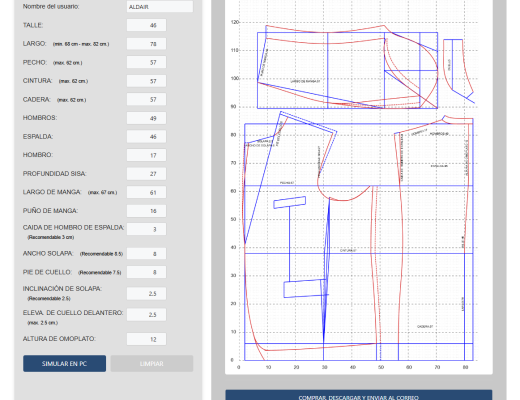Image resolution: width=520 pixels, height=400 pixels.
Task: Click the CINTURA 57 label in pattern
Action: pyautogui.click(x=348, y=250)
